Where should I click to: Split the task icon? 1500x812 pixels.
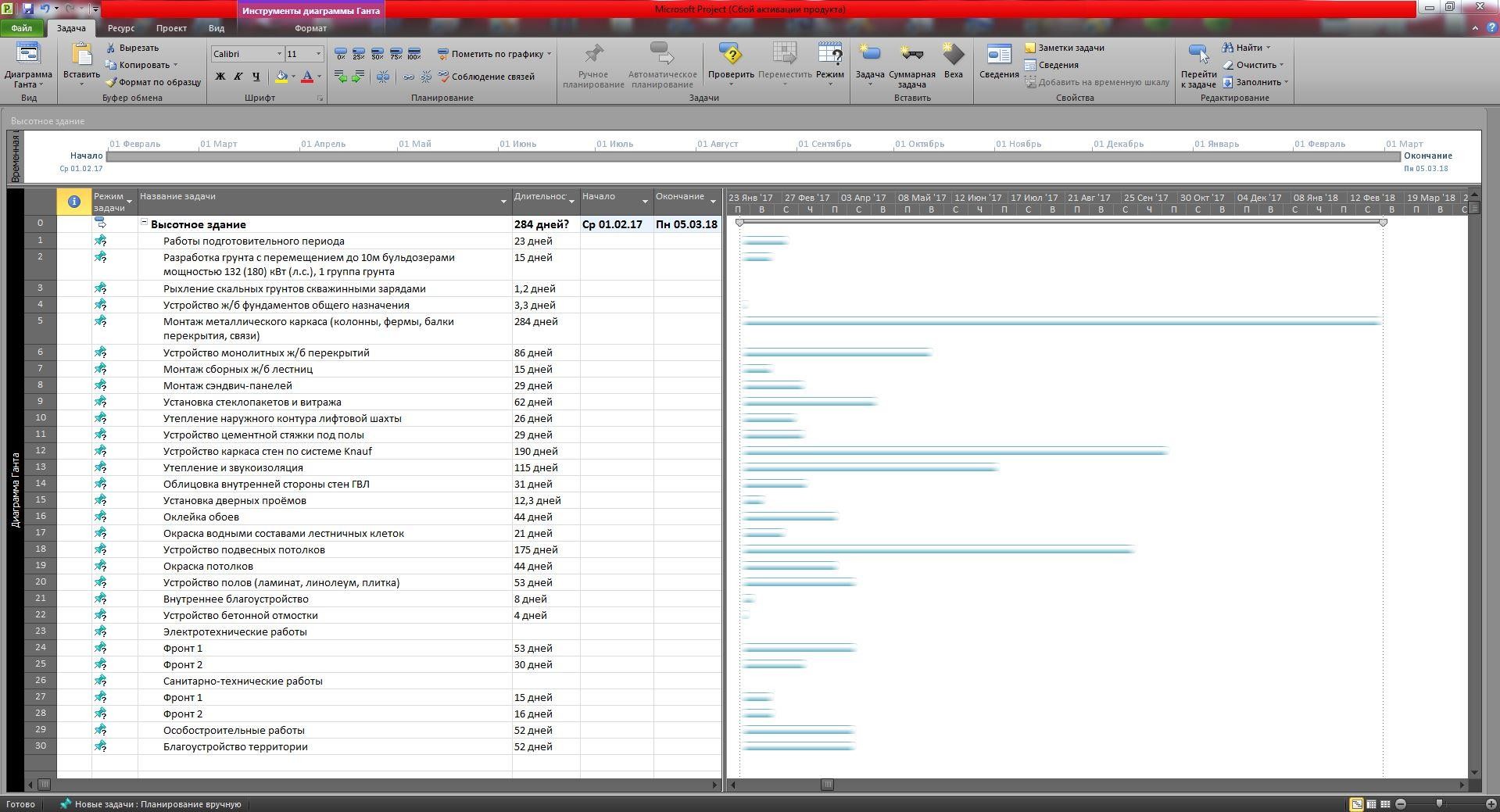pos(383,77)
